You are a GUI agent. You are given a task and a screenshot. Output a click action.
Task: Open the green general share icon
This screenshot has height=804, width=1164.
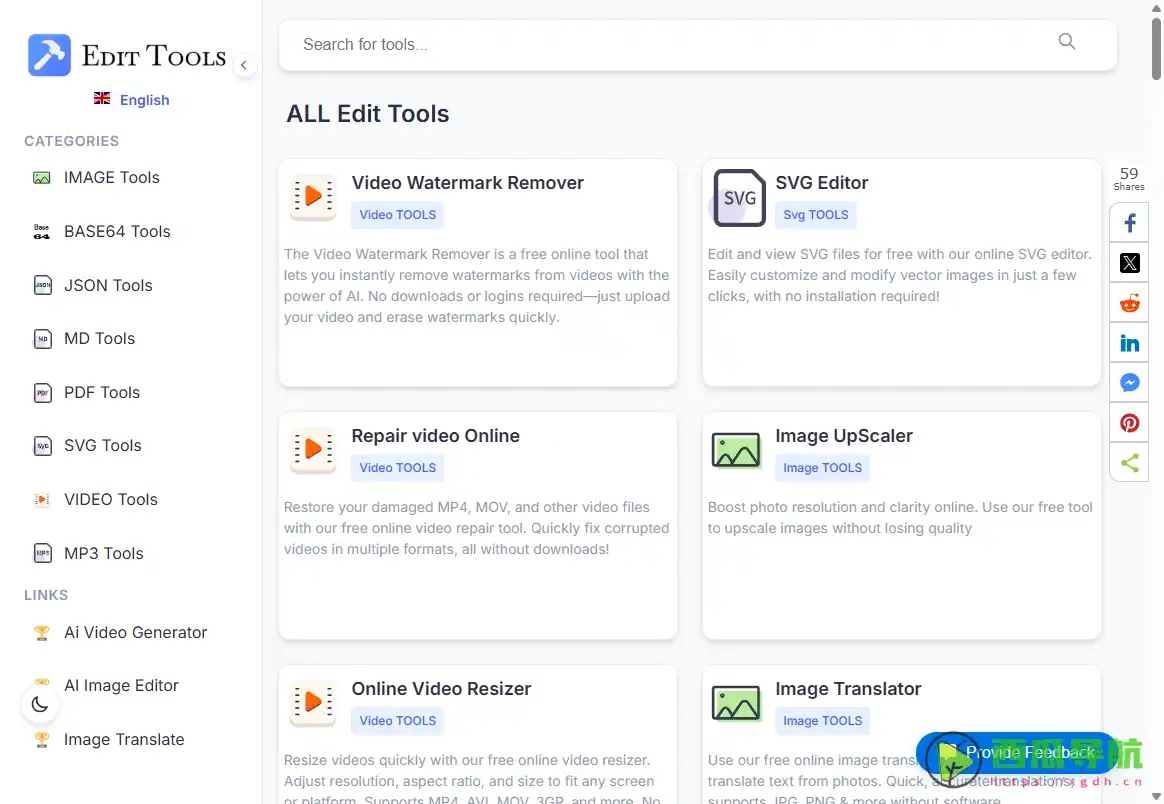pos(1129,463)
